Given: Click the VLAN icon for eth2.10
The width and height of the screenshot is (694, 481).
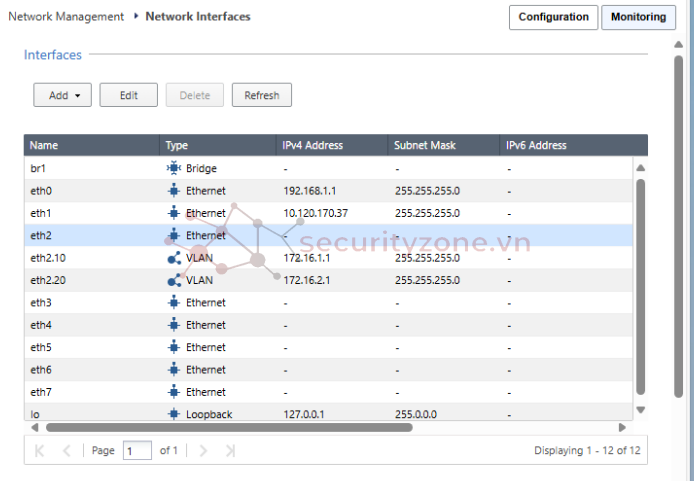Looking at the screenshot, I should point(173,258).
